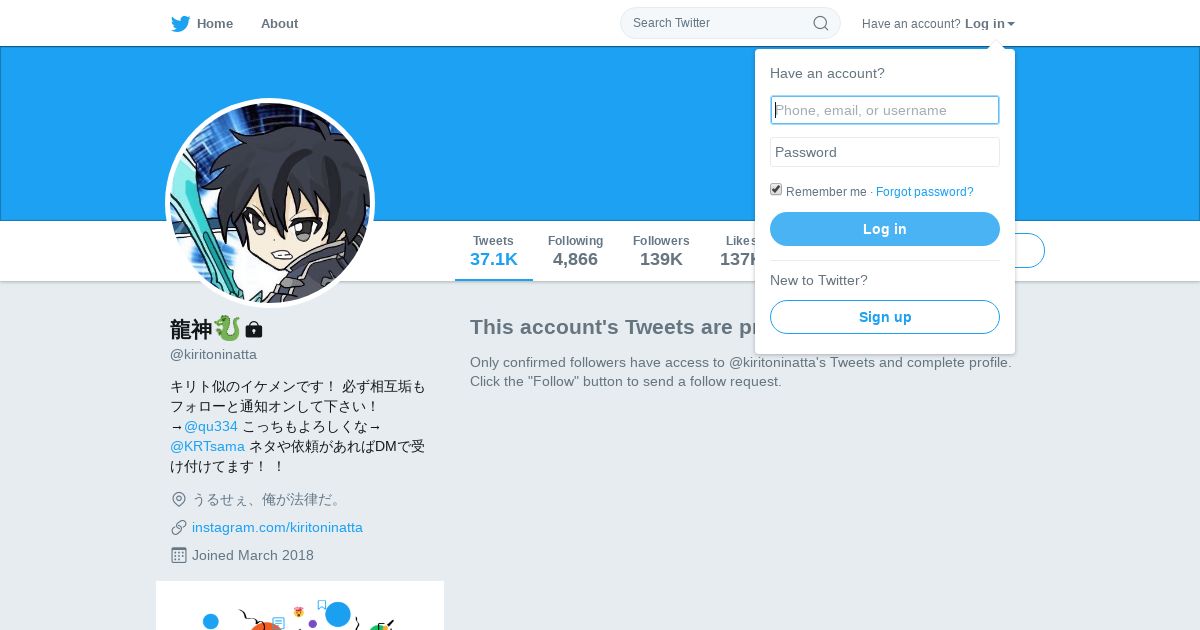The height and width of the screenshot is (630, 1200).
Task: Click the Twitter bird logo
Action: [180, 24]
